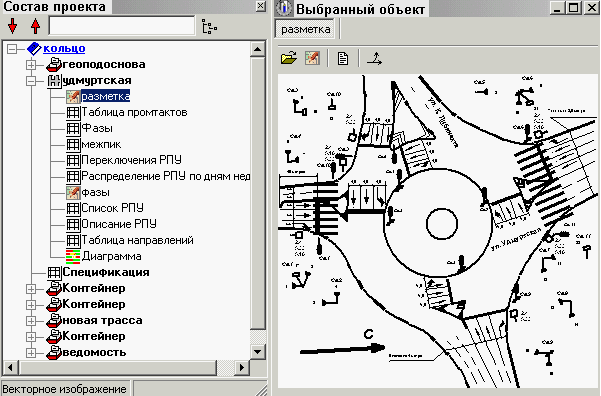Expand the геоподоснова node
601x396 pixels.
pyautogui.click(x=31, y=65)
